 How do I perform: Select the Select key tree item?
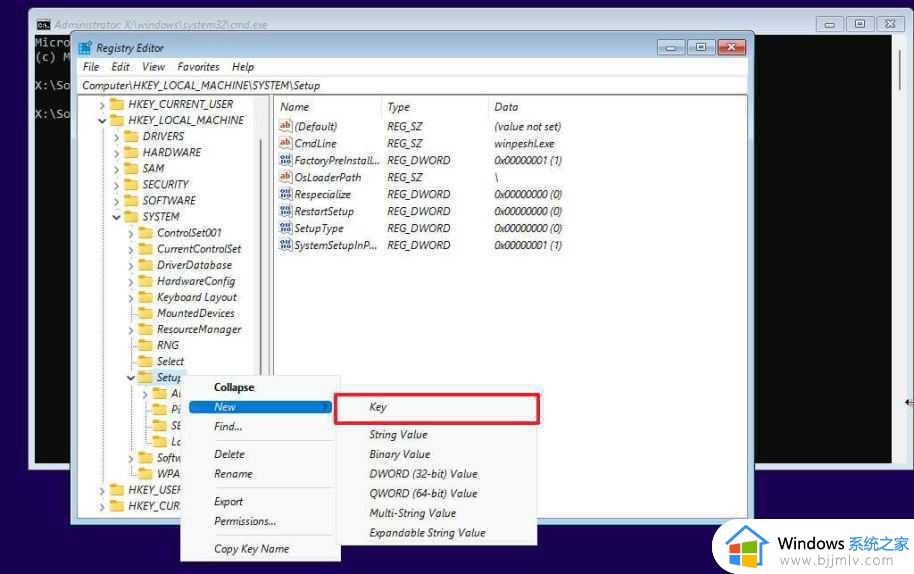(x=170, y=361)
